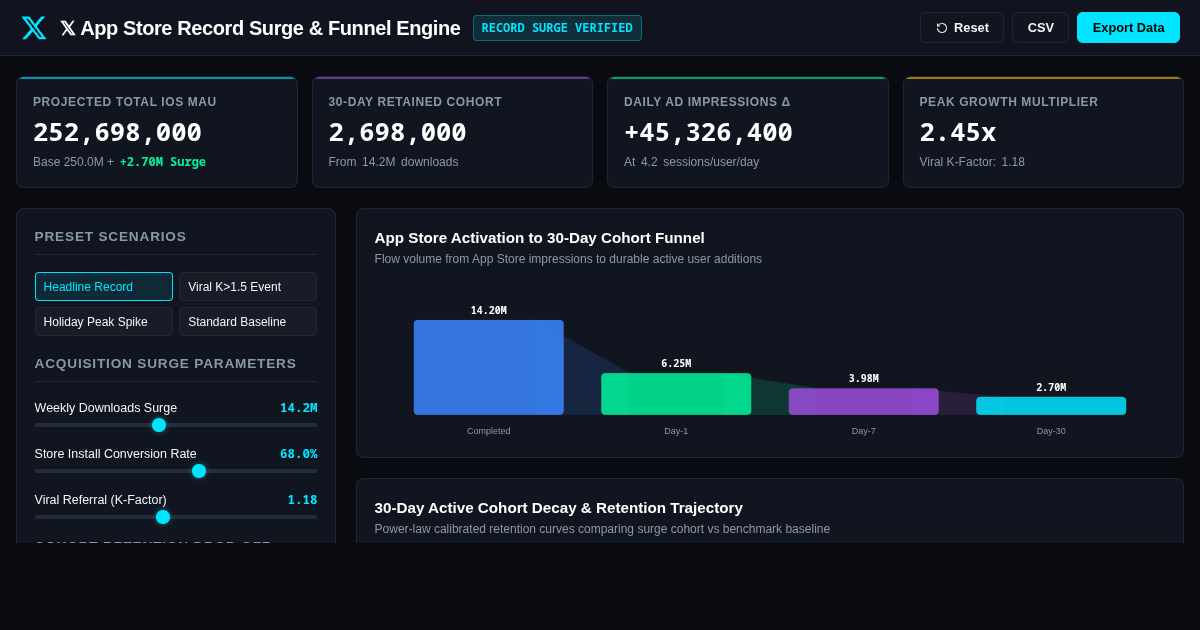Click the 2.70M funnel bar label

(1051, 388)
